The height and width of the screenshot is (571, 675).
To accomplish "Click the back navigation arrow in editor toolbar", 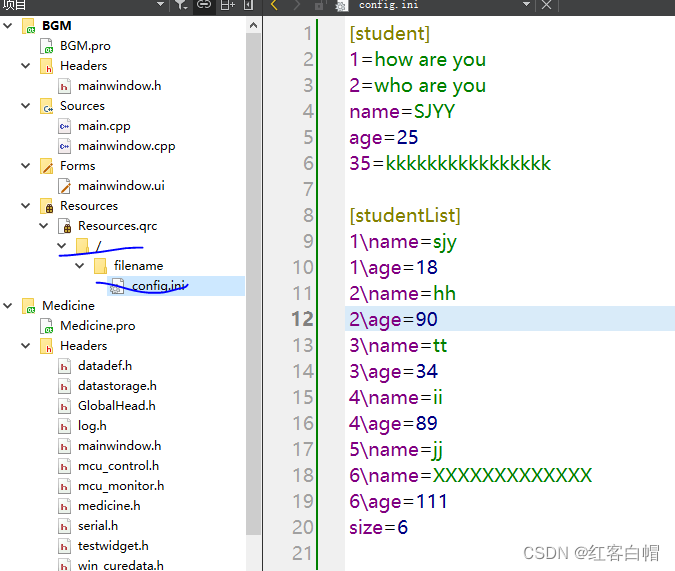I will click(274, 6).
